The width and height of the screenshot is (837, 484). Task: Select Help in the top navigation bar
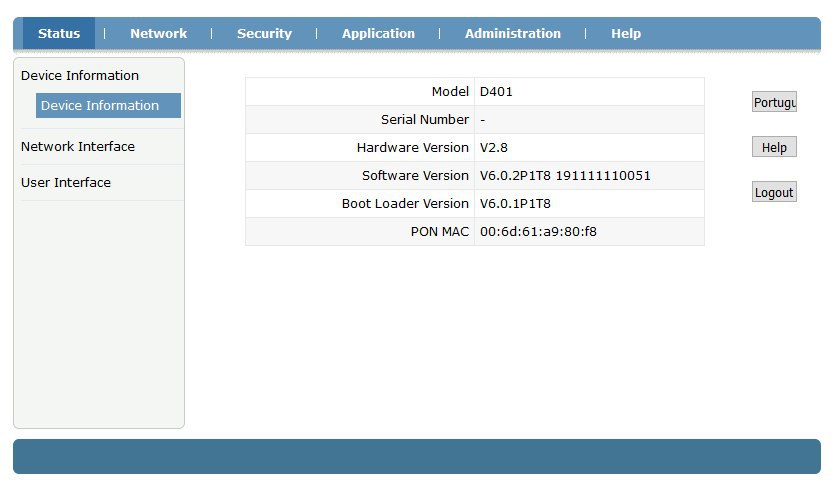coord(626,34)
